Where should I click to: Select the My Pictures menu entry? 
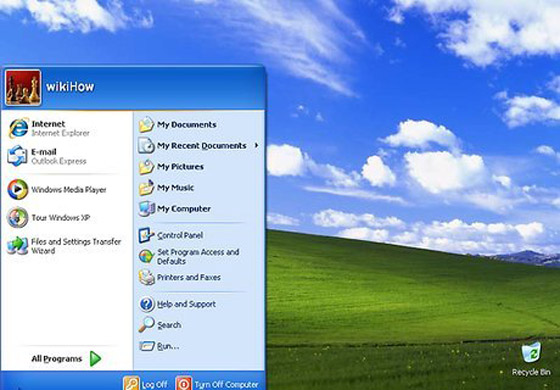[199, 167]
